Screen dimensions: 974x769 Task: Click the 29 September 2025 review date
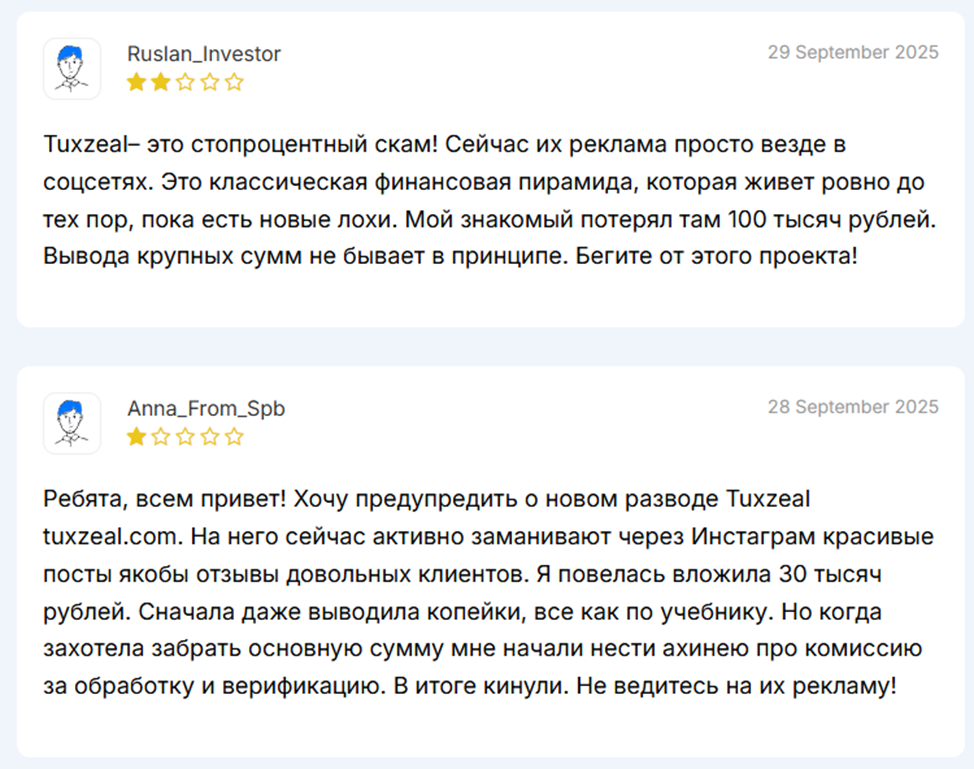coord(853,53)
